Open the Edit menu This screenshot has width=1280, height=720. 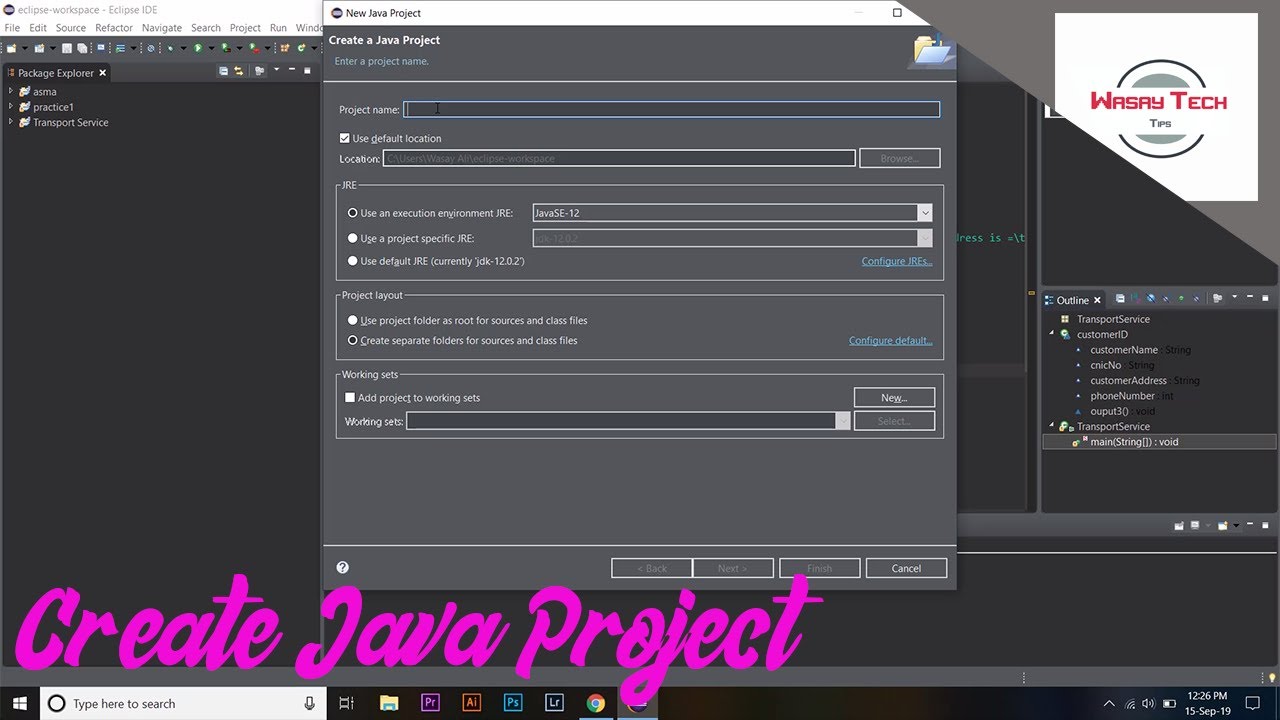(x=38, y=28)
